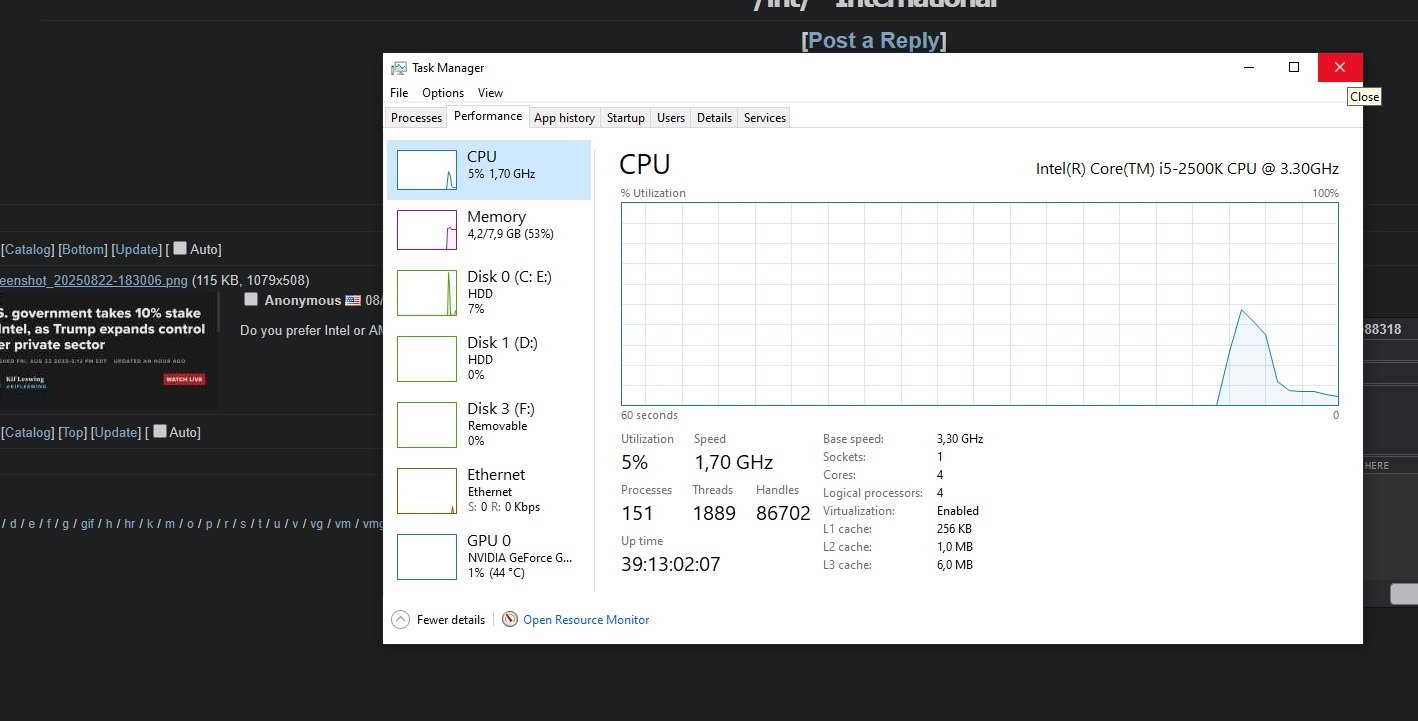Switch to the Processes tab
1418x721 pixels.
[x=416, y=118]
